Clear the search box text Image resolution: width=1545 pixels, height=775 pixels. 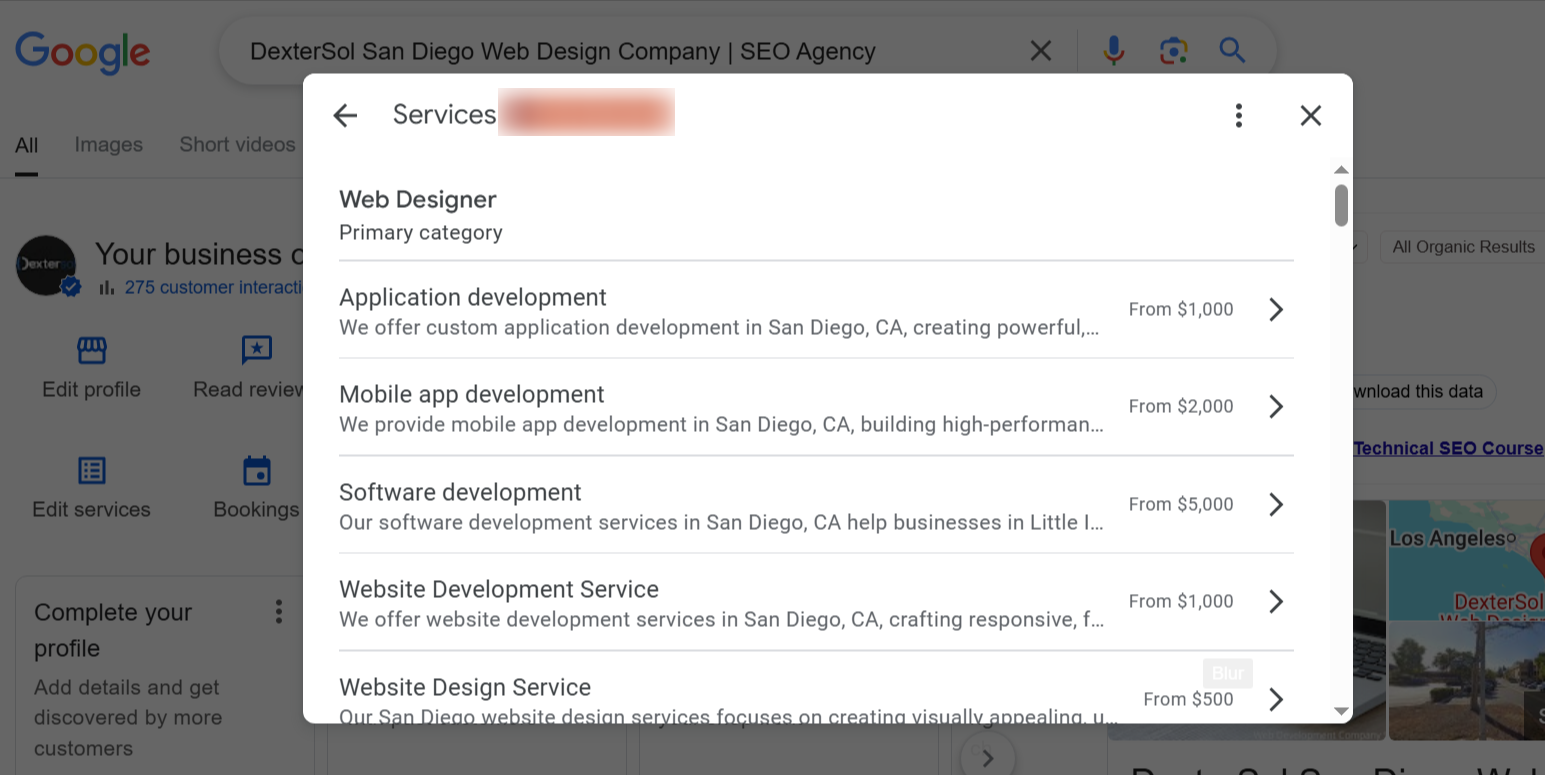click(x=1040, y=51)
